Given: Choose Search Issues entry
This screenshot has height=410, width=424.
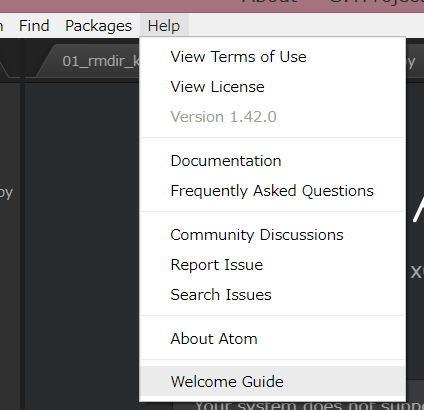Looking at the screenshot, I should click(272, 295).
